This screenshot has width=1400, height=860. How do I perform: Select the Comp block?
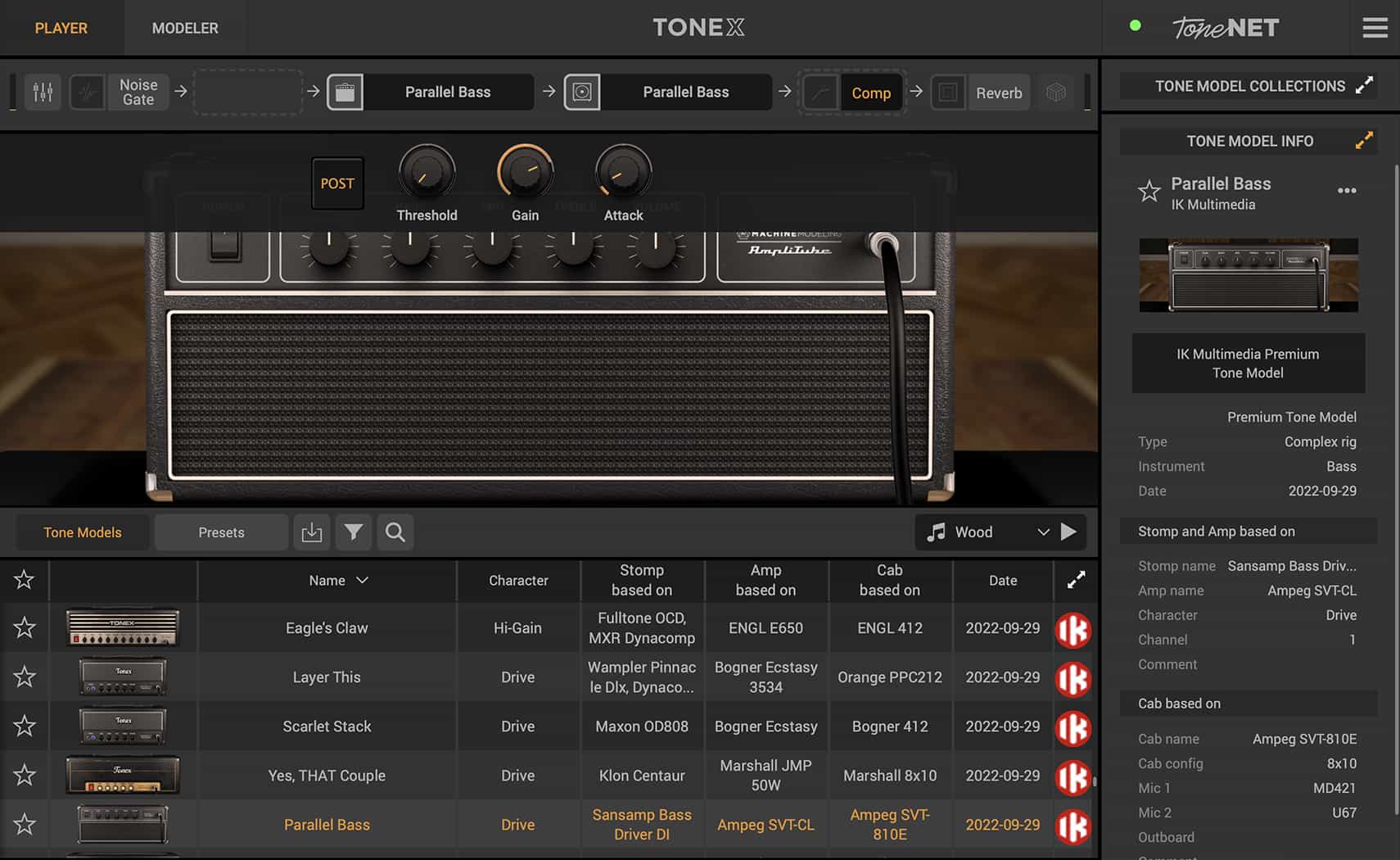click(871, 93)
